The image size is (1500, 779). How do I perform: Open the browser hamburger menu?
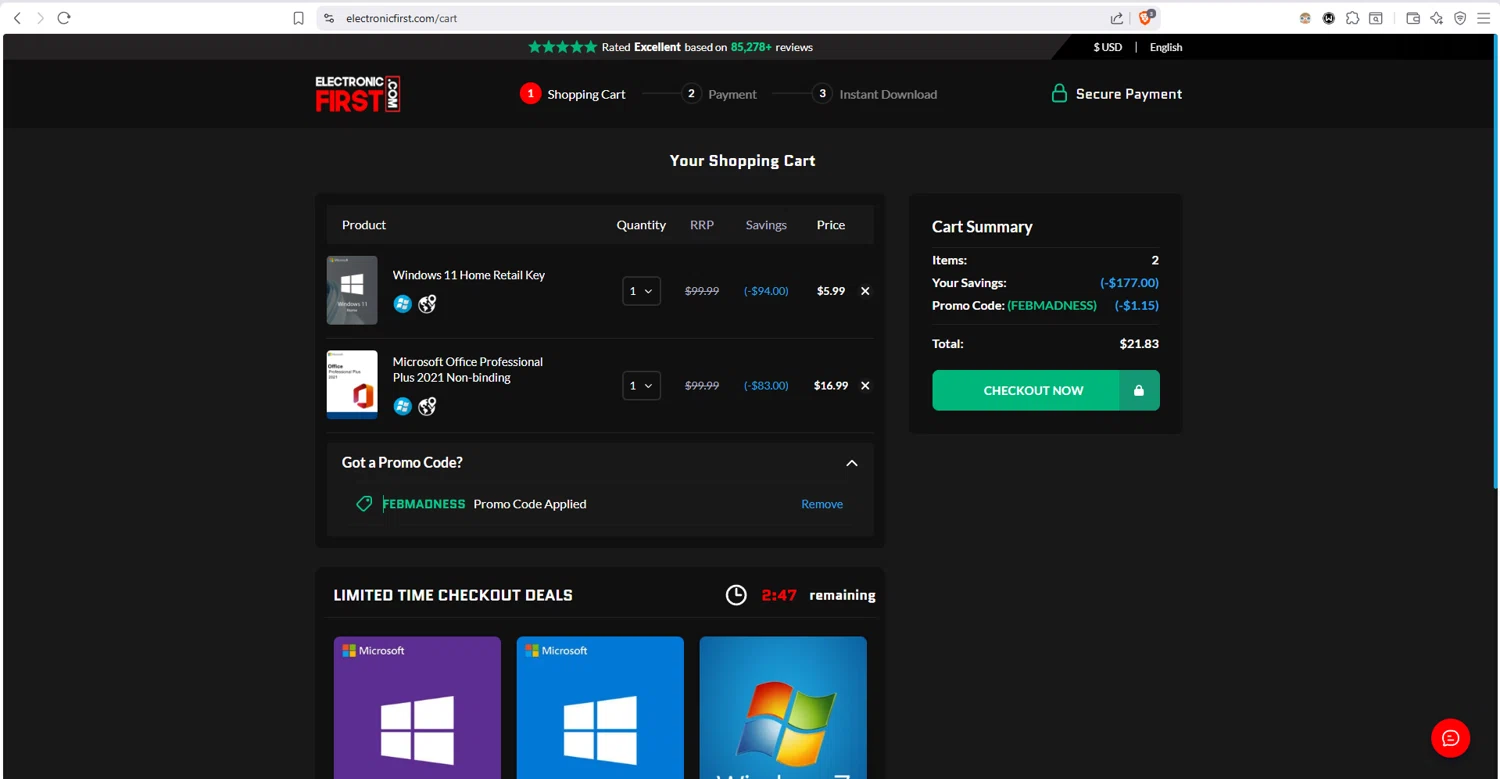[1484, 18]
